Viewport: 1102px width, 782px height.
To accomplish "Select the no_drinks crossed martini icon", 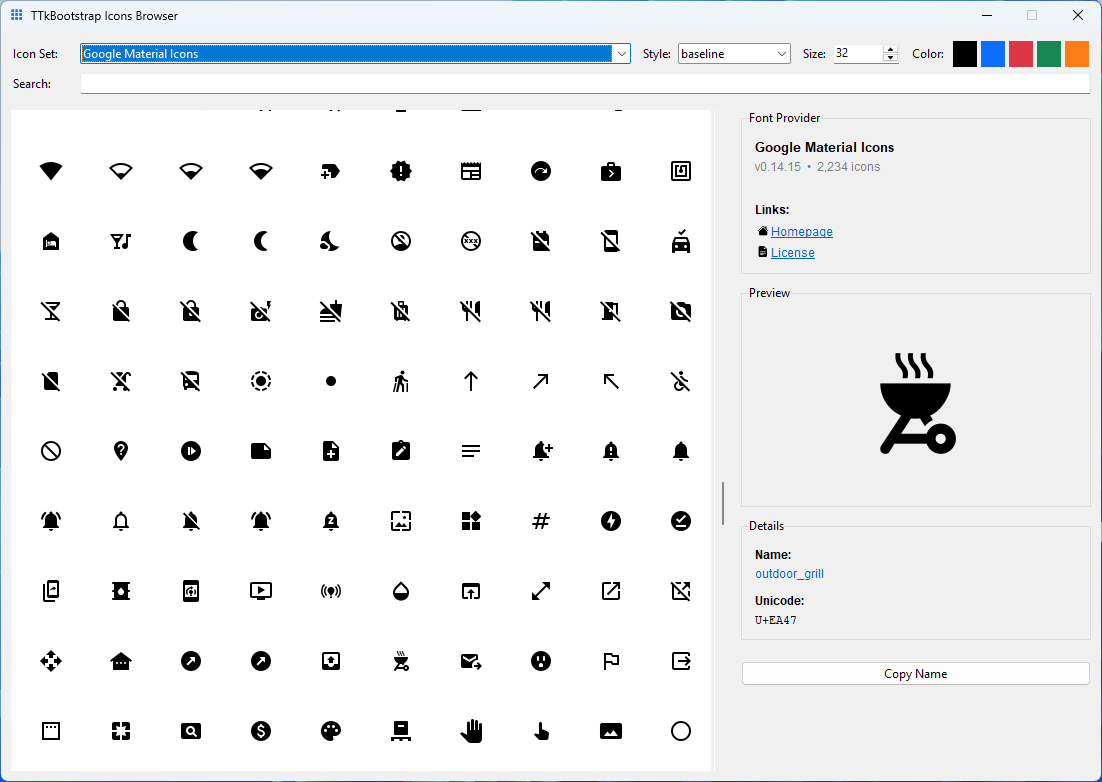I will (x=51, y=311).
